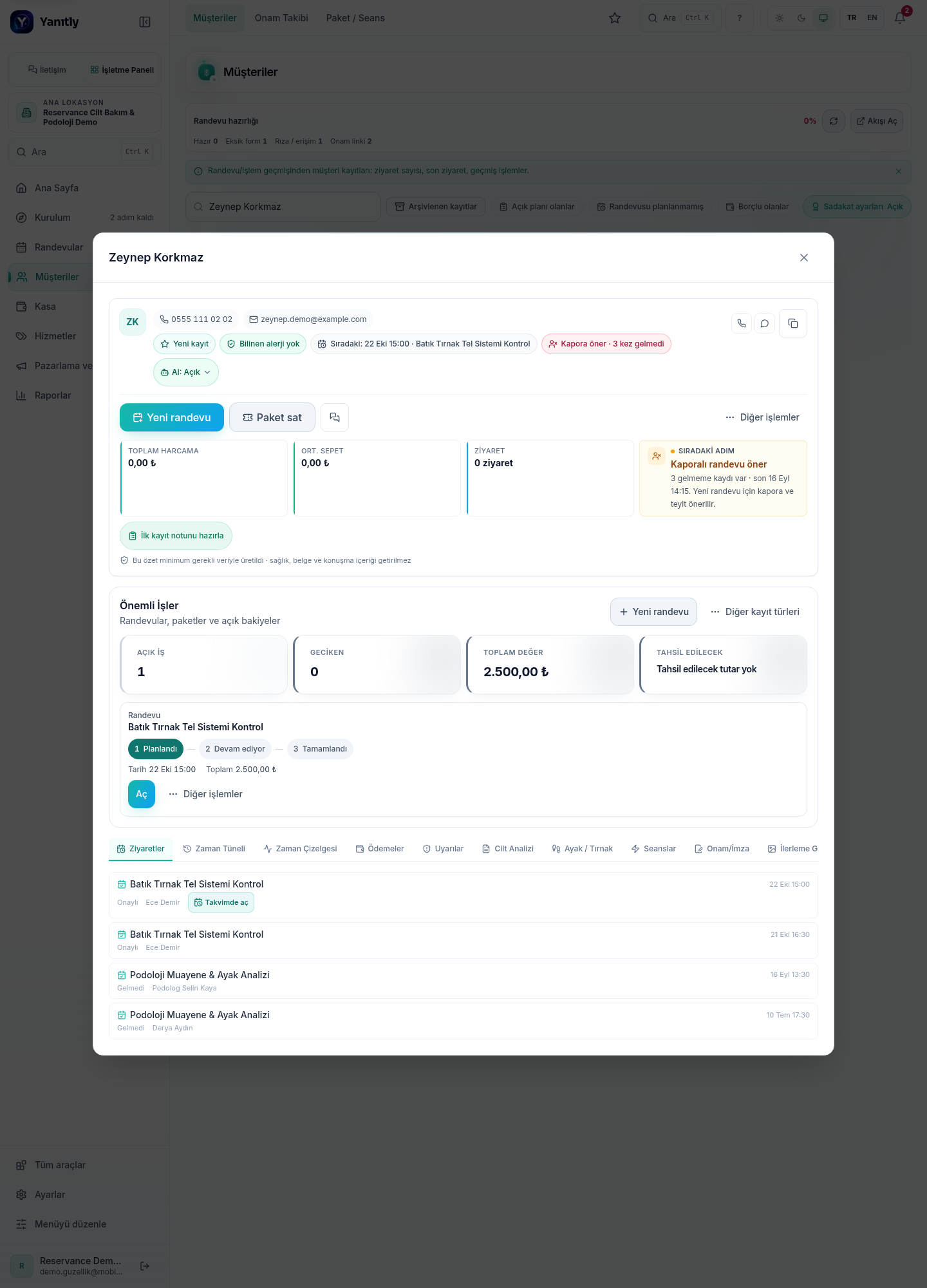The image size is (927, 1288).
Task: Open notifications bell icon
Action: 900,18
